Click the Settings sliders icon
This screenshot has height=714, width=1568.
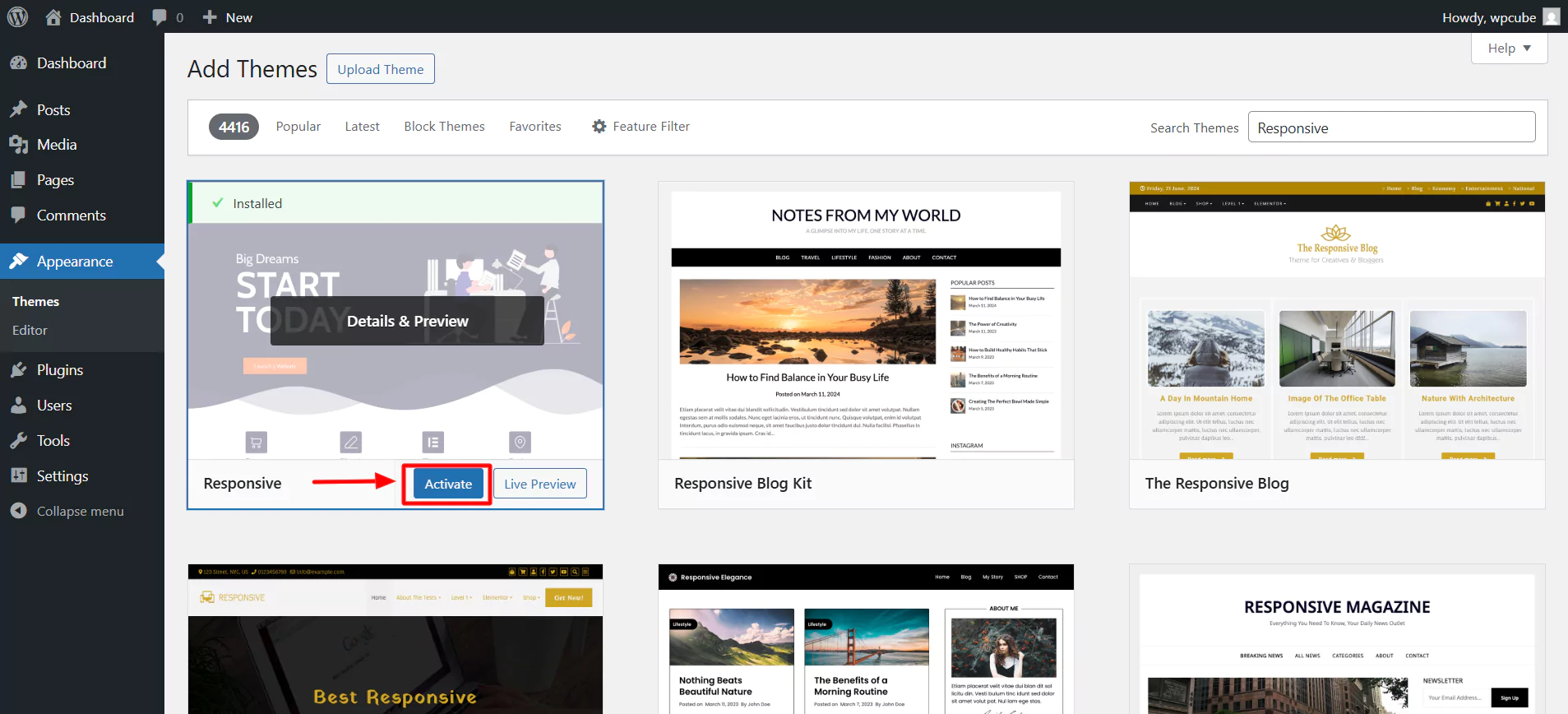point(19,475)
